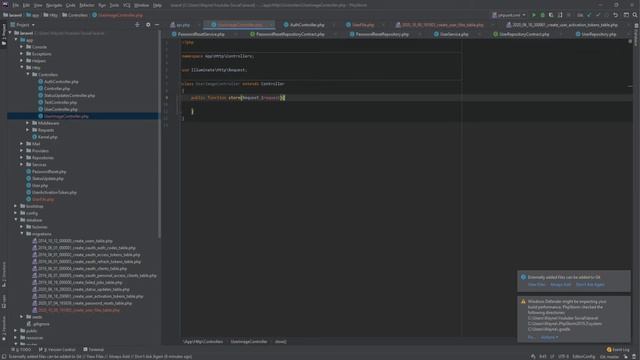Click the Controllers breadcrumb in navigation bar
The height and width of the screenshot is (360, 640).
pos(75,15)
